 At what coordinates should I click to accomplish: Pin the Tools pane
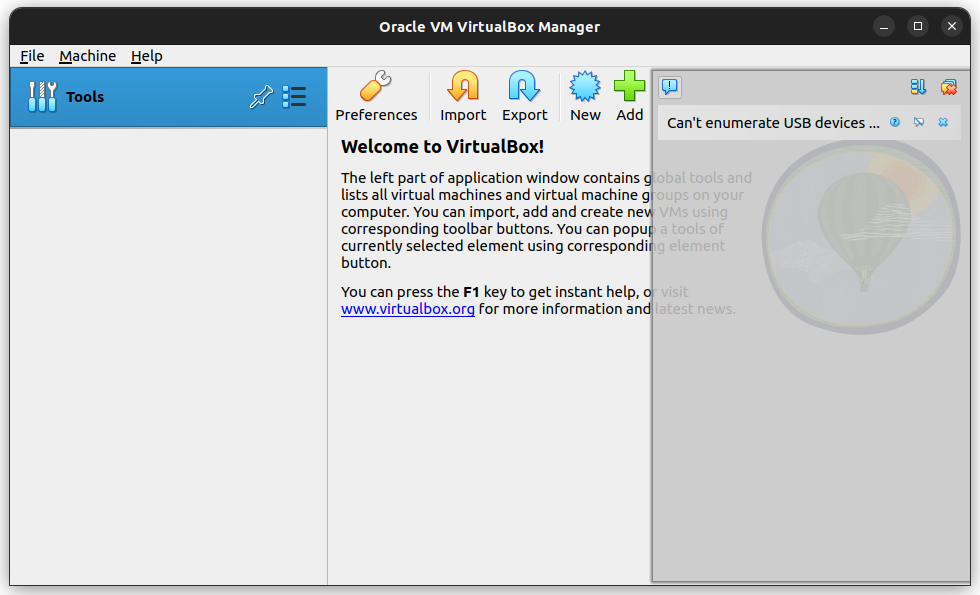(x=261, y=97)
